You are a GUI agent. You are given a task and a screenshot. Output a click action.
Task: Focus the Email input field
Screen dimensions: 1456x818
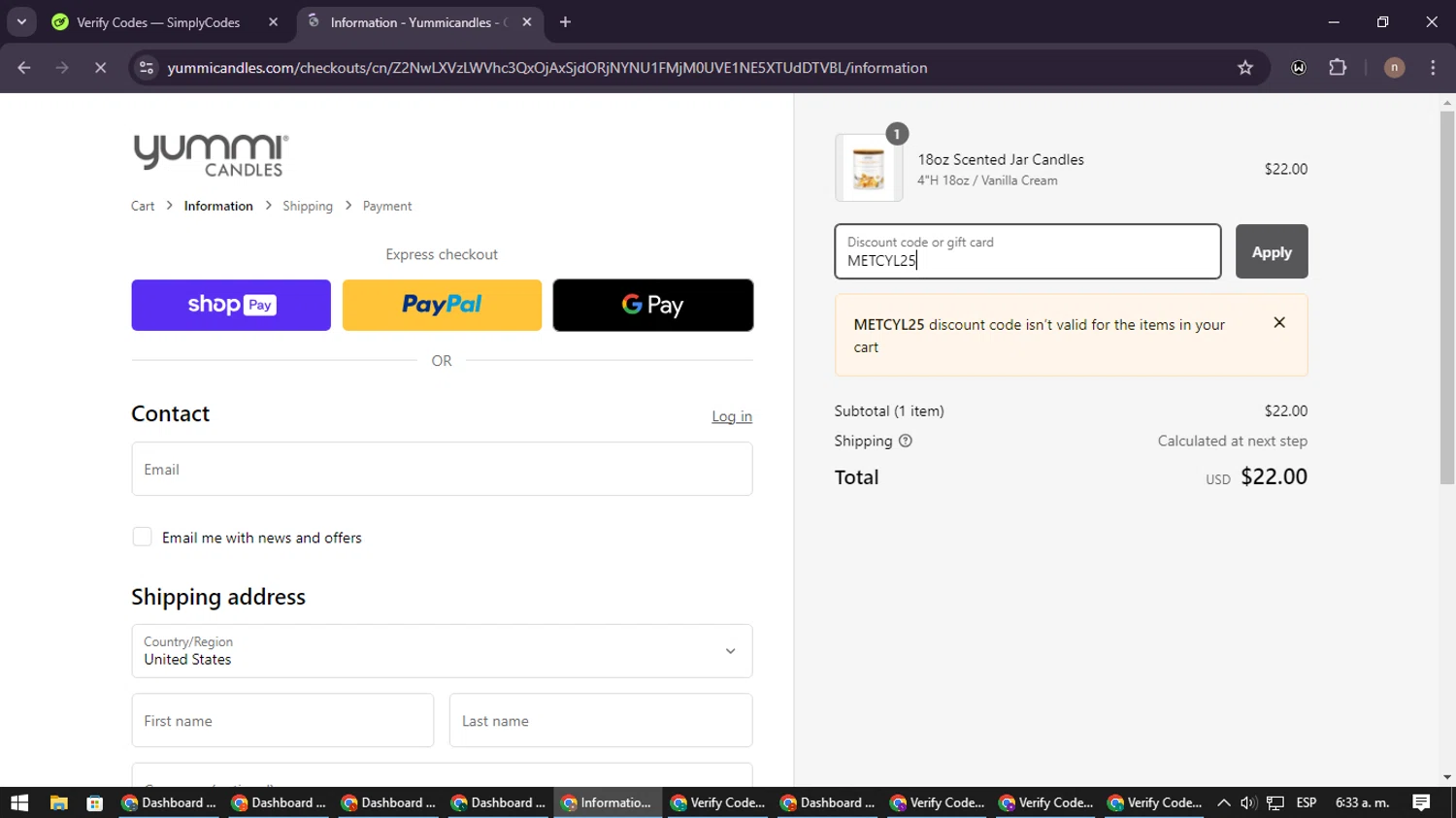(x=442, y=469)
